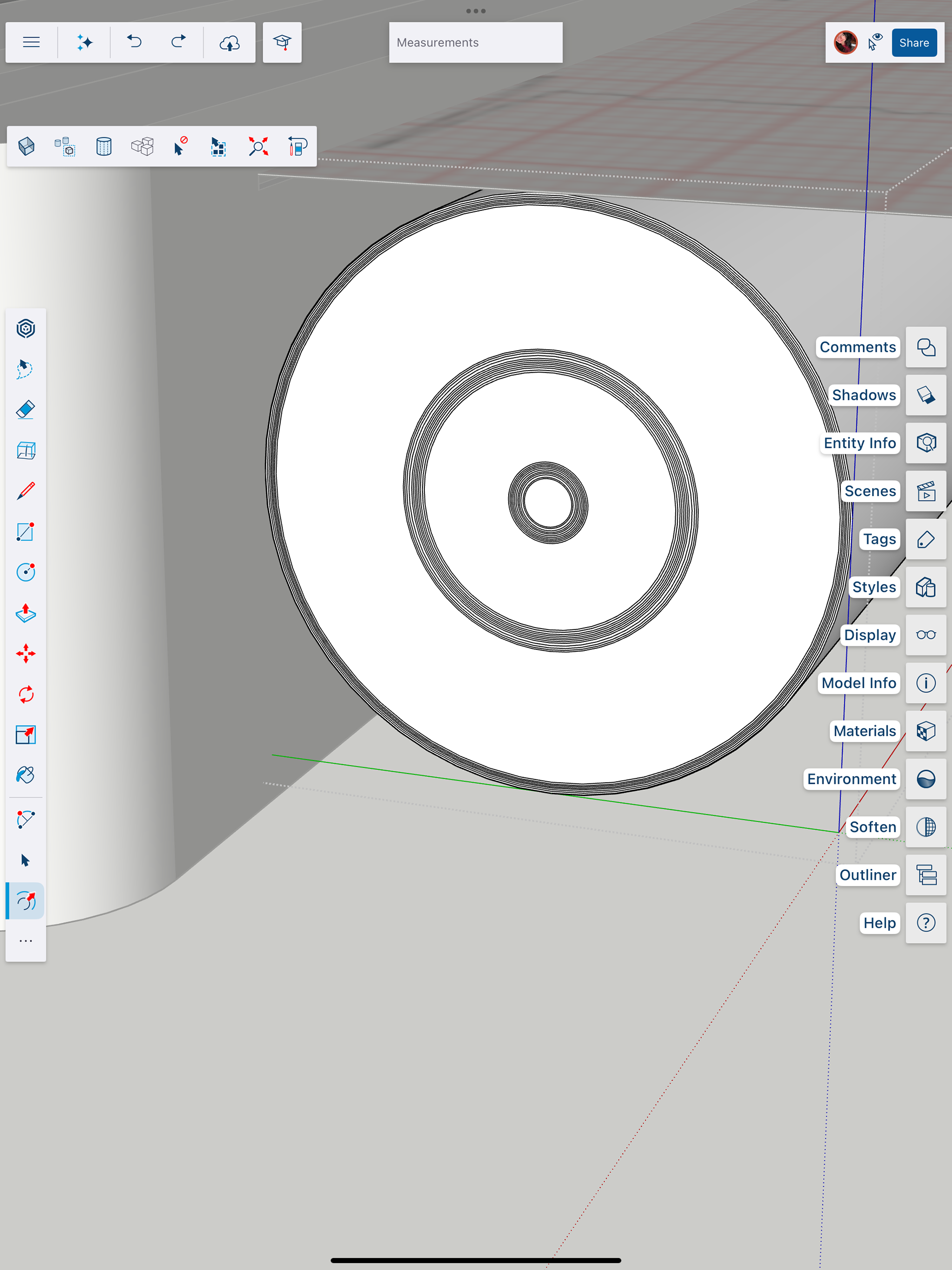Viewport: 952px width, 1270px height.
Task: Activate the Move tool
Action: pyautogui.click(x=26, y=654)
